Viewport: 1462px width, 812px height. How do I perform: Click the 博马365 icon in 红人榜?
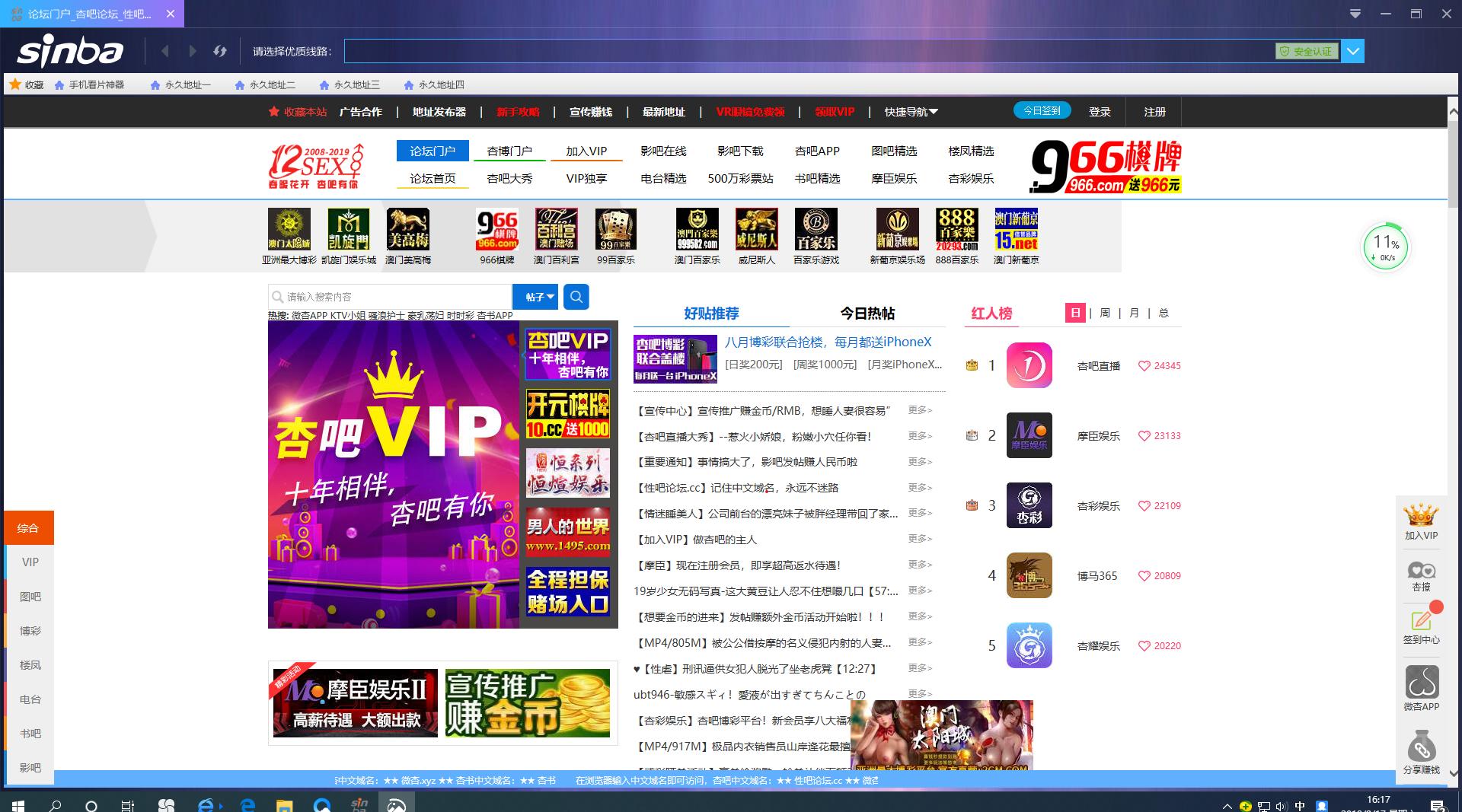[x=1029, y=575]
